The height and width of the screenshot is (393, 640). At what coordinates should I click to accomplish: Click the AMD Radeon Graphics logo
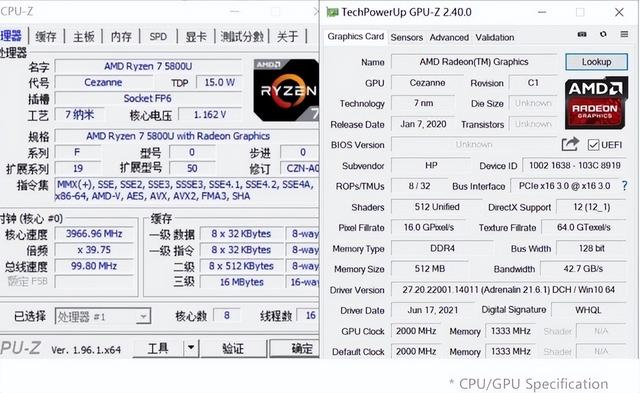coord(596,104)
